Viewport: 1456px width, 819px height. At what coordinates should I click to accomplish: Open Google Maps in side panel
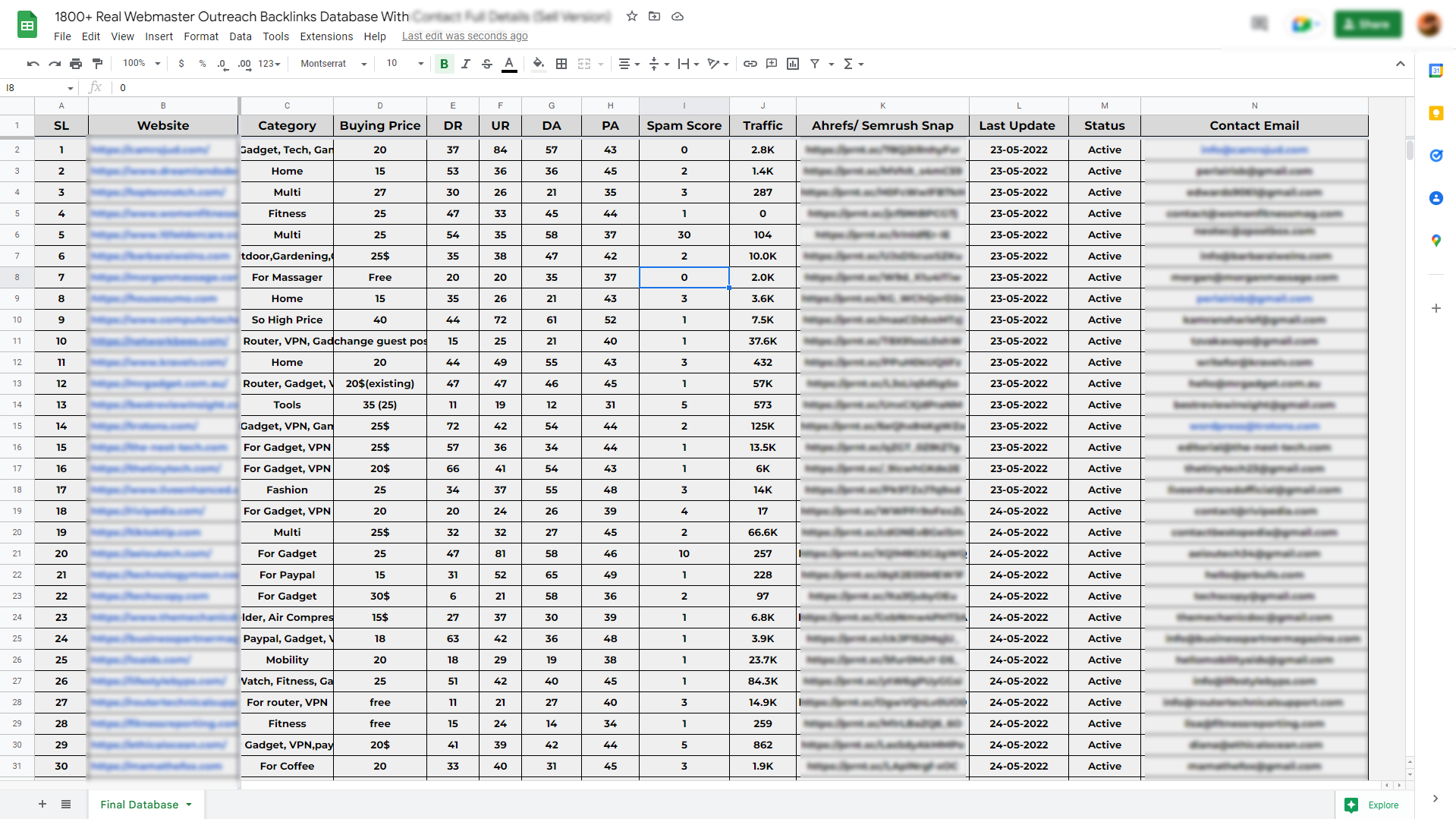coord(1436,241)
